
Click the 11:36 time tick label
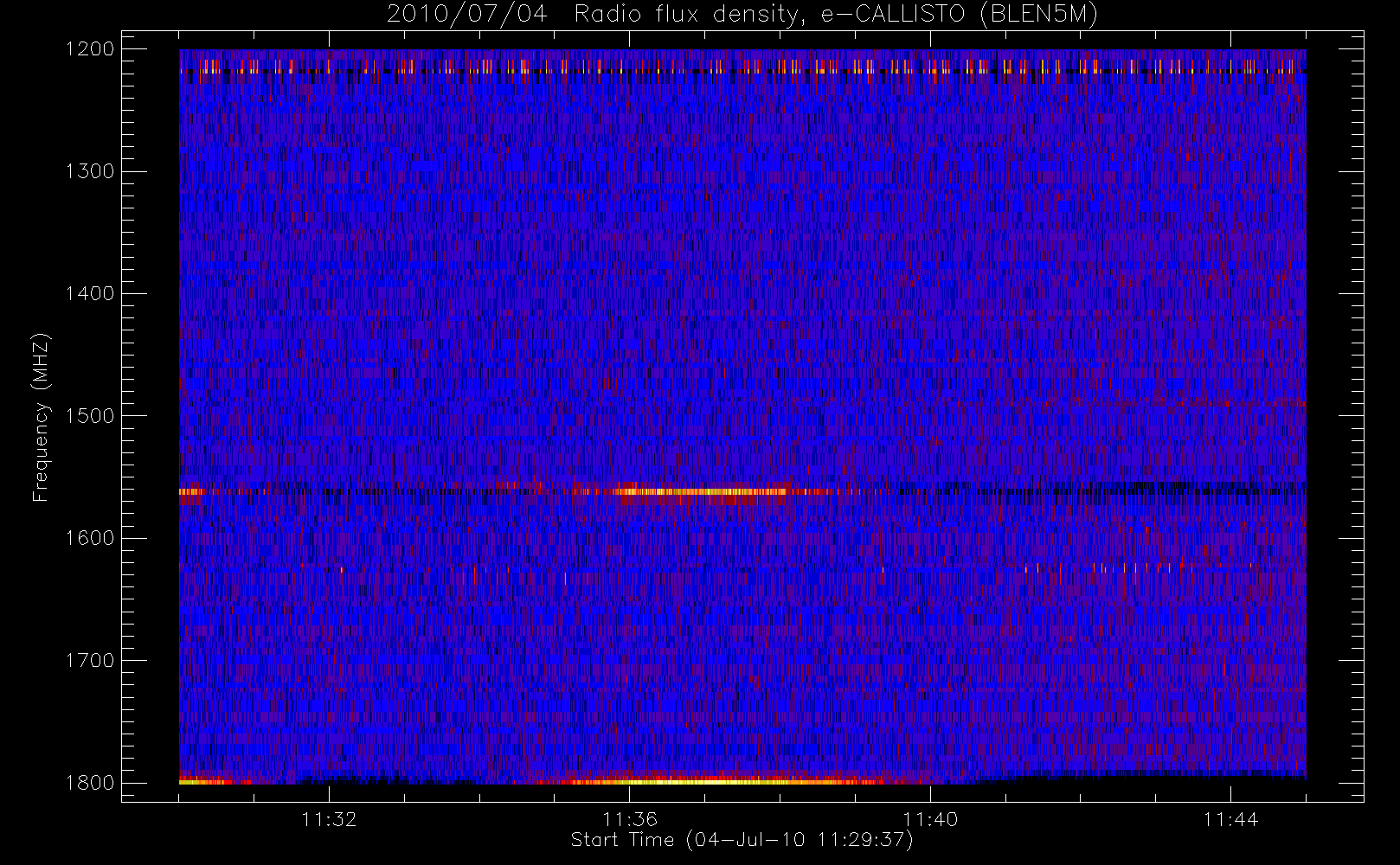630,819
